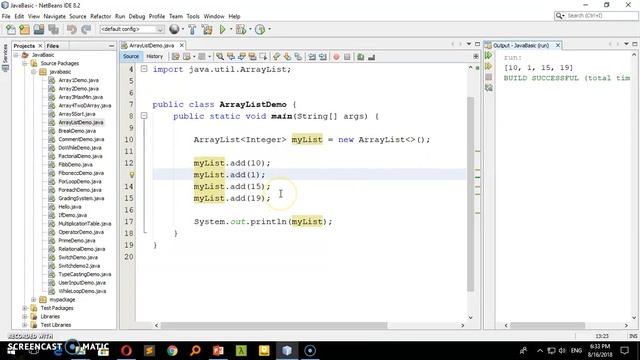Expand the Test Packages tree node
Viewport: 640px width, 360px height.
click(25, 308)
